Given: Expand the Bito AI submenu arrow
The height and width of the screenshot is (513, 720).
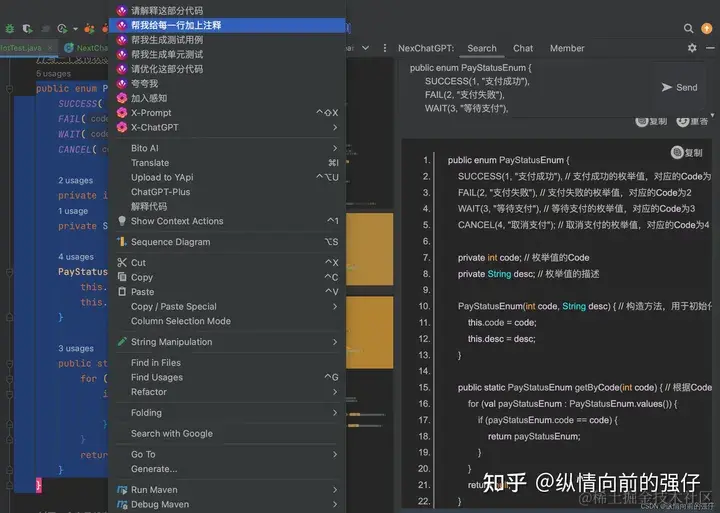Looking at the screenshot, I should click(x=335, y=148).
